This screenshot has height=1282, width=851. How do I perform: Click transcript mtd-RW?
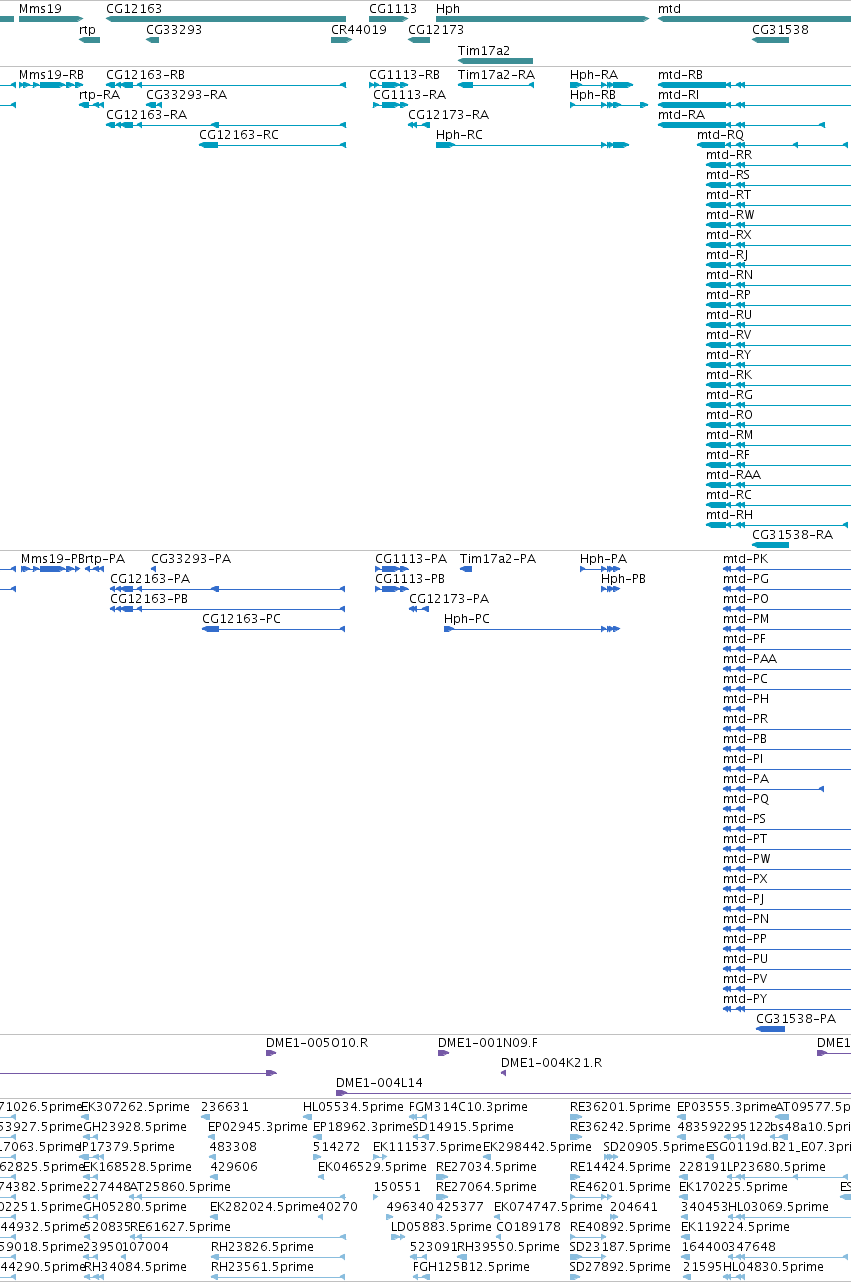coord(778,226)
